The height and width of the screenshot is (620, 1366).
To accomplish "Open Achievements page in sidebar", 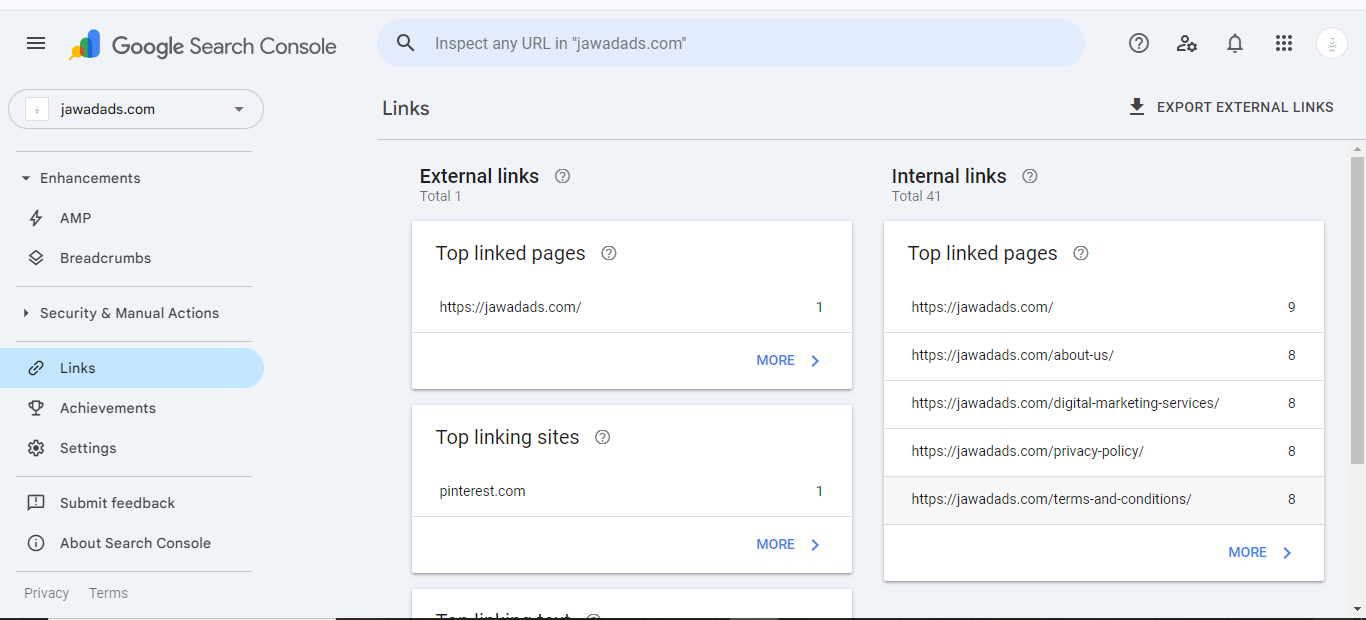I will tap(107, 408).
